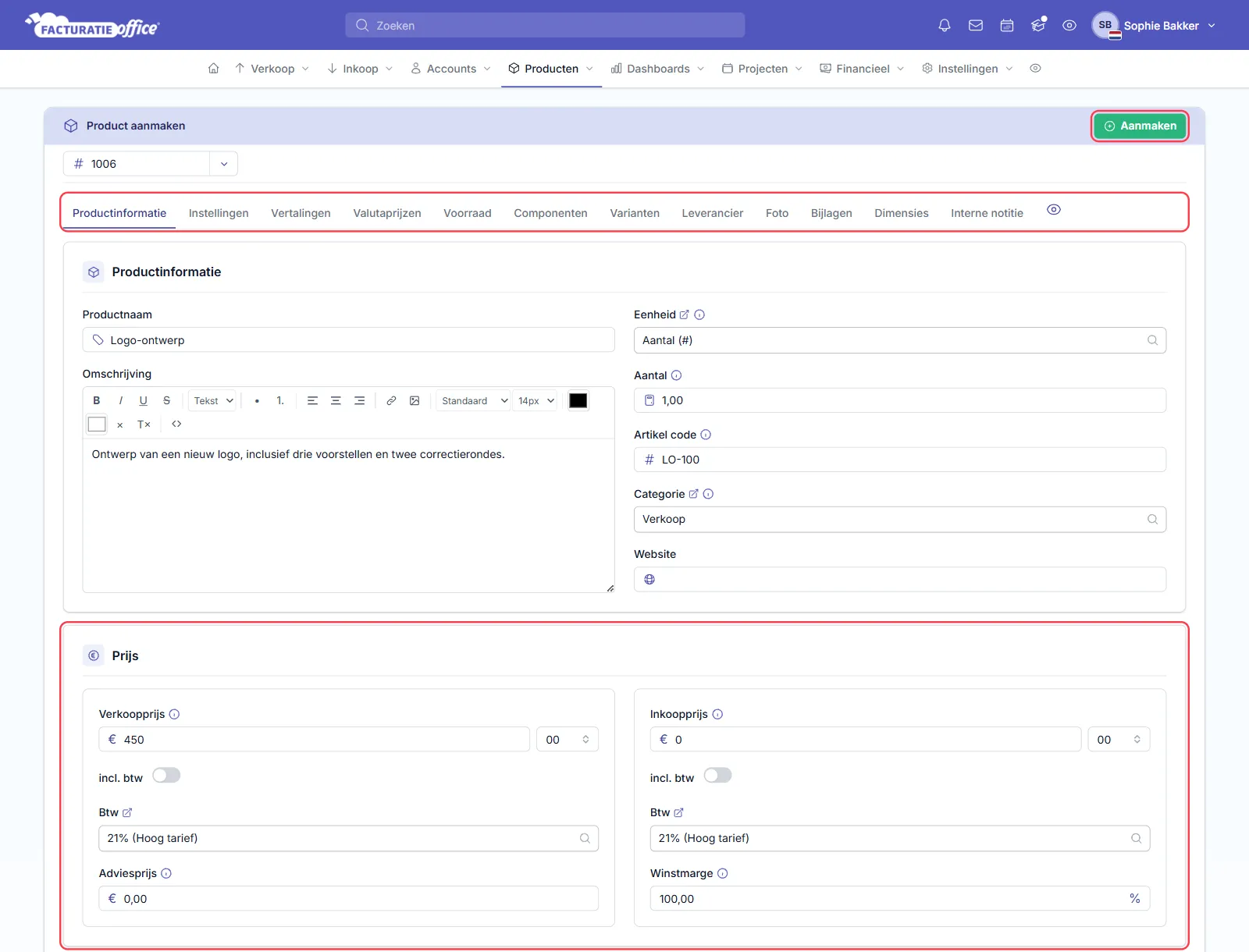This screenshot has height=952, width=1249.
Task: Clear the background color with x
Action: pos(119,425)
